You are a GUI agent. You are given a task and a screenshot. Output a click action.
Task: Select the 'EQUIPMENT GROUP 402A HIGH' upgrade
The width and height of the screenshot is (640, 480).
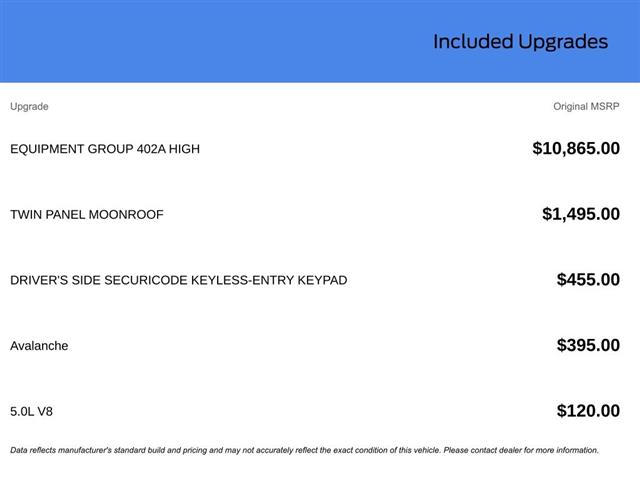tap(105, 149)
